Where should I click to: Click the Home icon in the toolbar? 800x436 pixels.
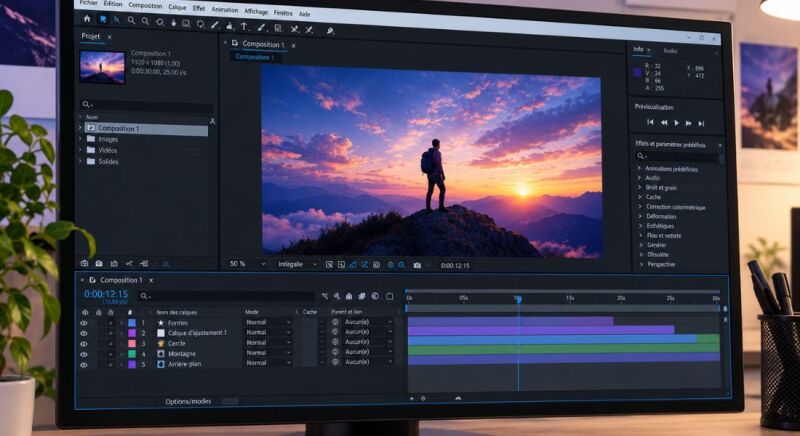87,18
